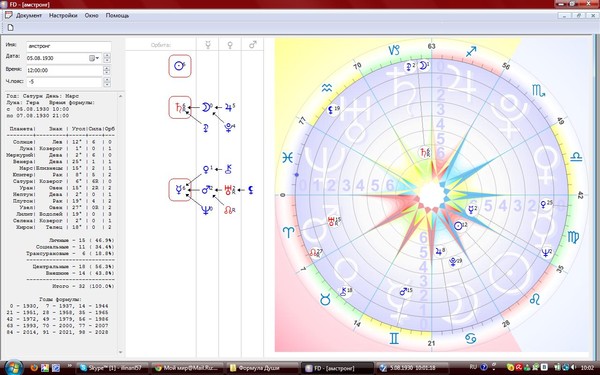
Task: Click the Capricorn sign on zodiac wheel
Action: coord(394,50)
